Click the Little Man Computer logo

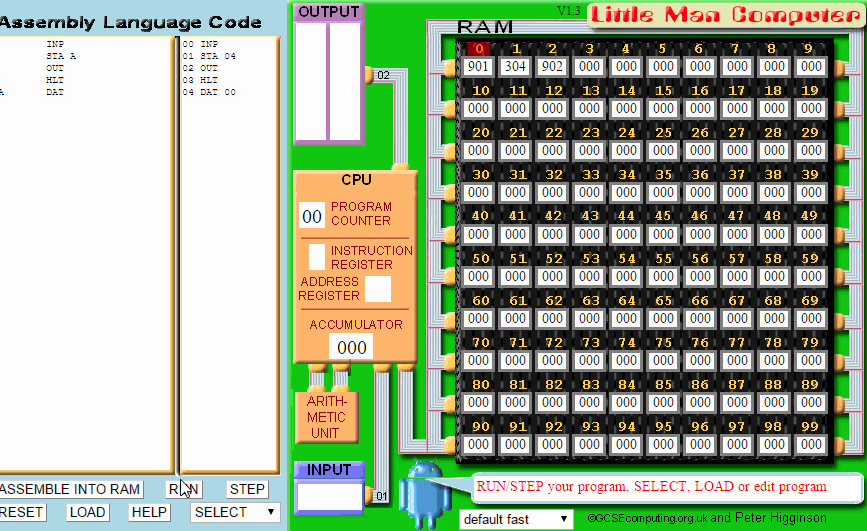[x=725, y=15]
